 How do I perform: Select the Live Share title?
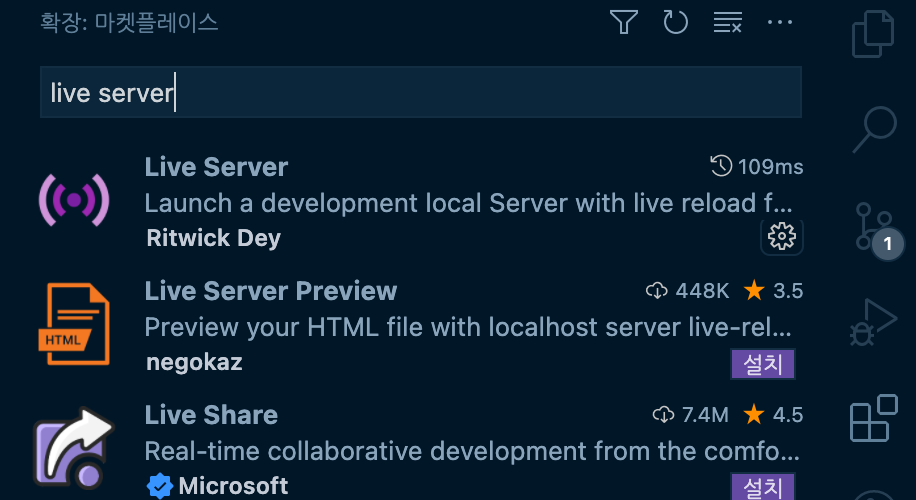[211, 415]
